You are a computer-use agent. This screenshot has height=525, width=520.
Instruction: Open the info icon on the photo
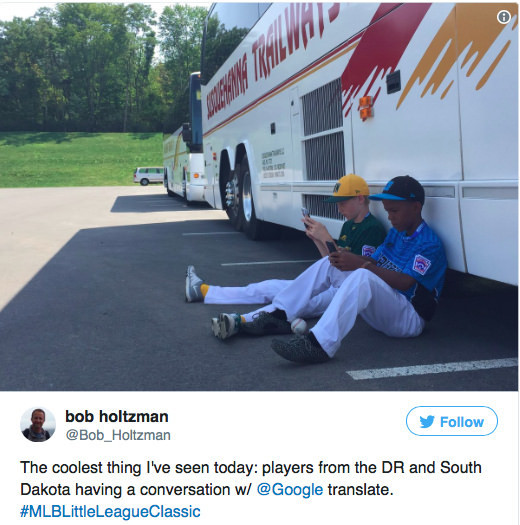pos(503,17)
